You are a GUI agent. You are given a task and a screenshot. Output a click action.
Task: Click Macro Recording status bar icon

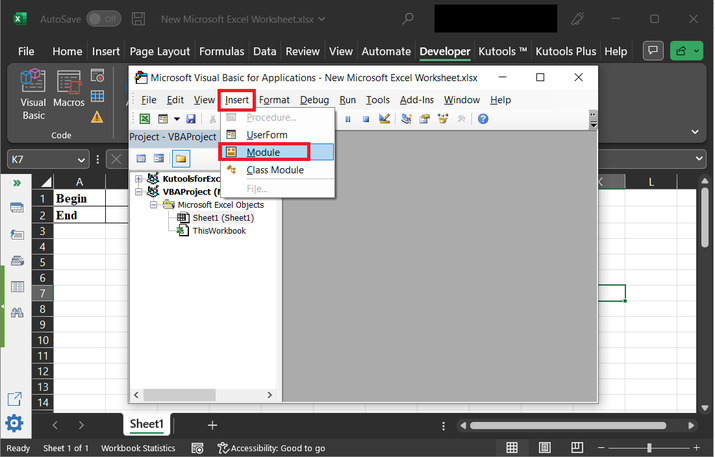(197, 448)
